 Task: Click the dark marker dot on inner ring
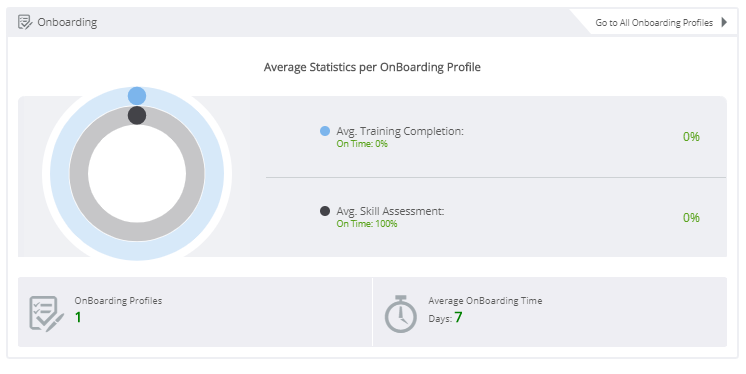137,115
